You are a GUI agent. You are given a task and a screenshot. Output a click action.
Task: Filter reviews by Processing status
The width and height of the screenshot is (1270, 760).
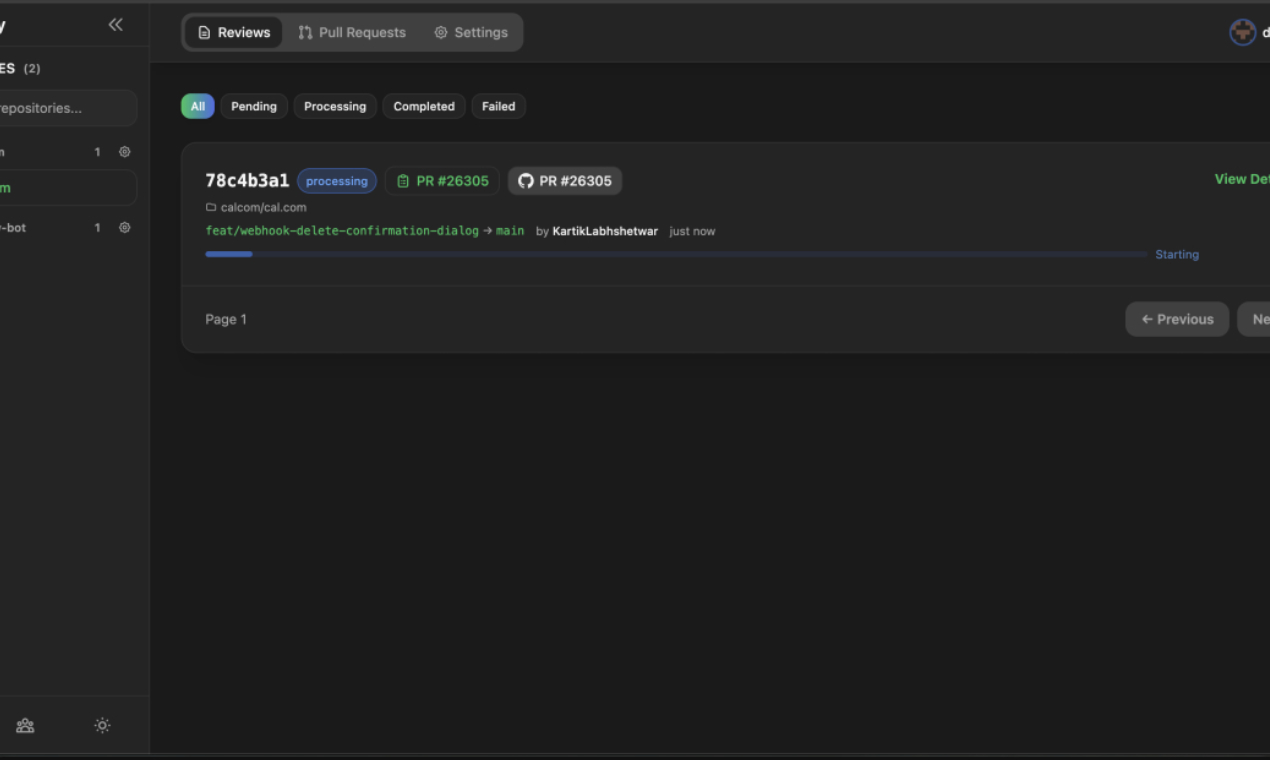pyautogui.click(x=335, y=106)
